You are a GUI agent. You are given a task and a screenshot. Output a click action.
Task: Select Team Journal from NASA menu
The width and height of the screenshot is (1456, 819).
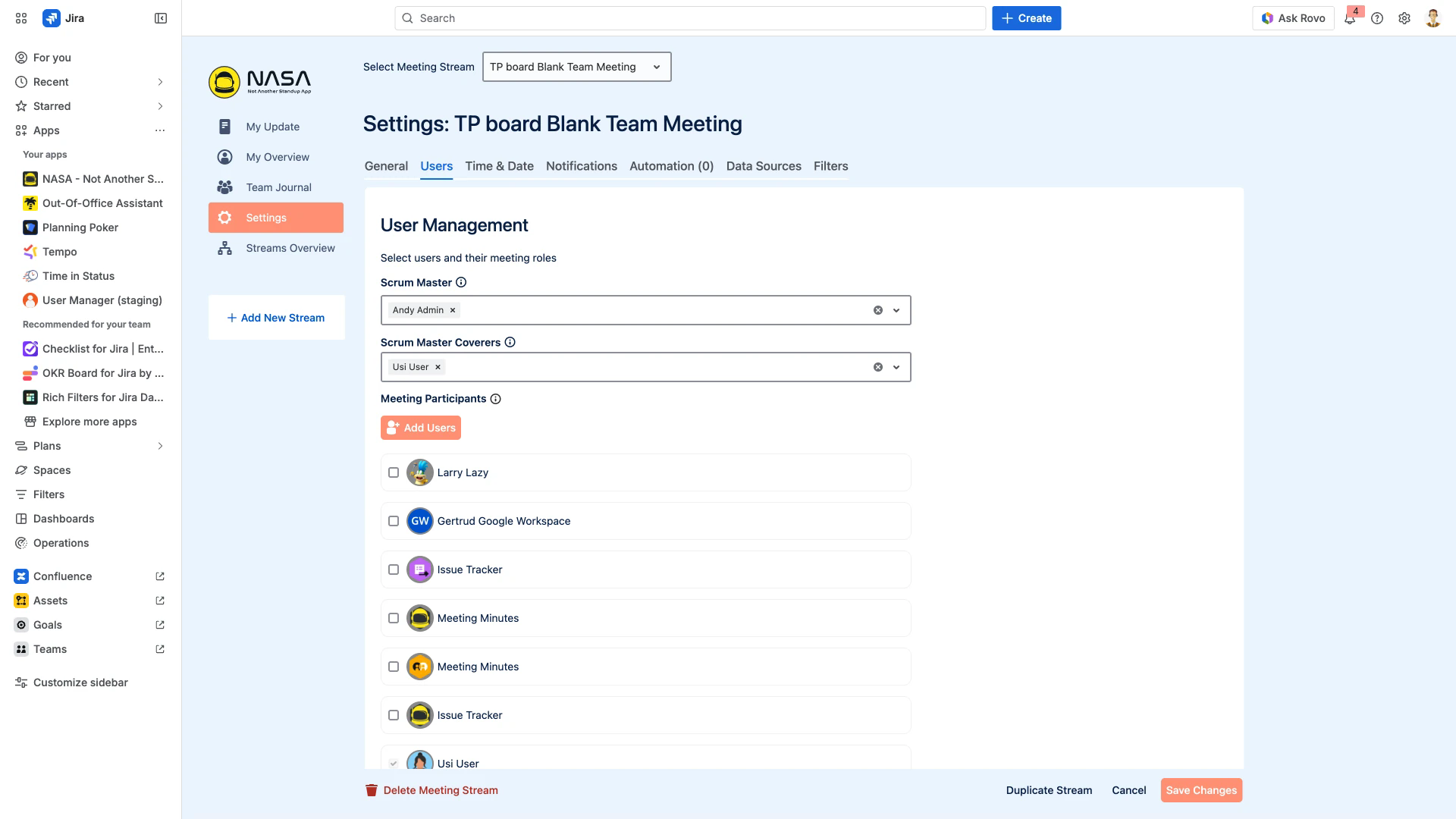278,187
